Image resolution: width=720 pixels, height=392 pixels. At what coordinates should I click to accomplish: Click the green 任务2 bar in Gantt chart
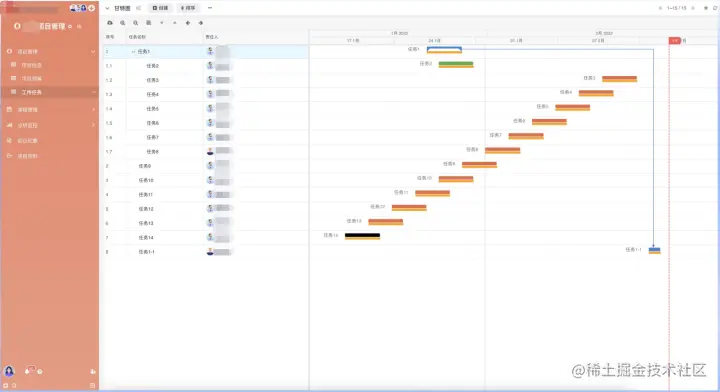coord(456,64)
